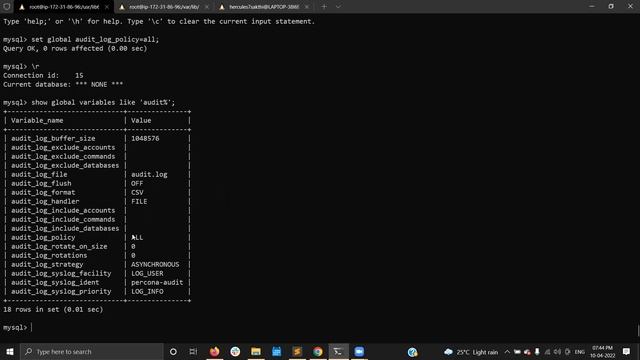Close the second root@ip-172-31-86-96 /var/lib tab
Screen dimensions: 640x360
pyautogui.click(x=207, y=7)
